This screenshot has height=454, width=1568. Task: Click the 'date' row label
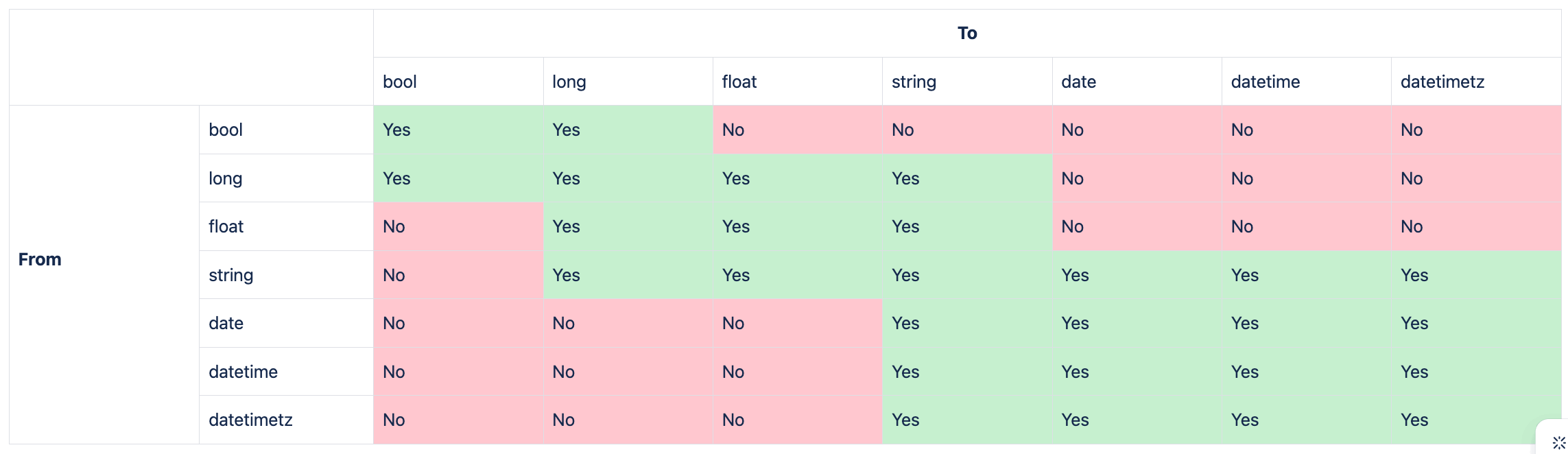click(x=226, y=323)
